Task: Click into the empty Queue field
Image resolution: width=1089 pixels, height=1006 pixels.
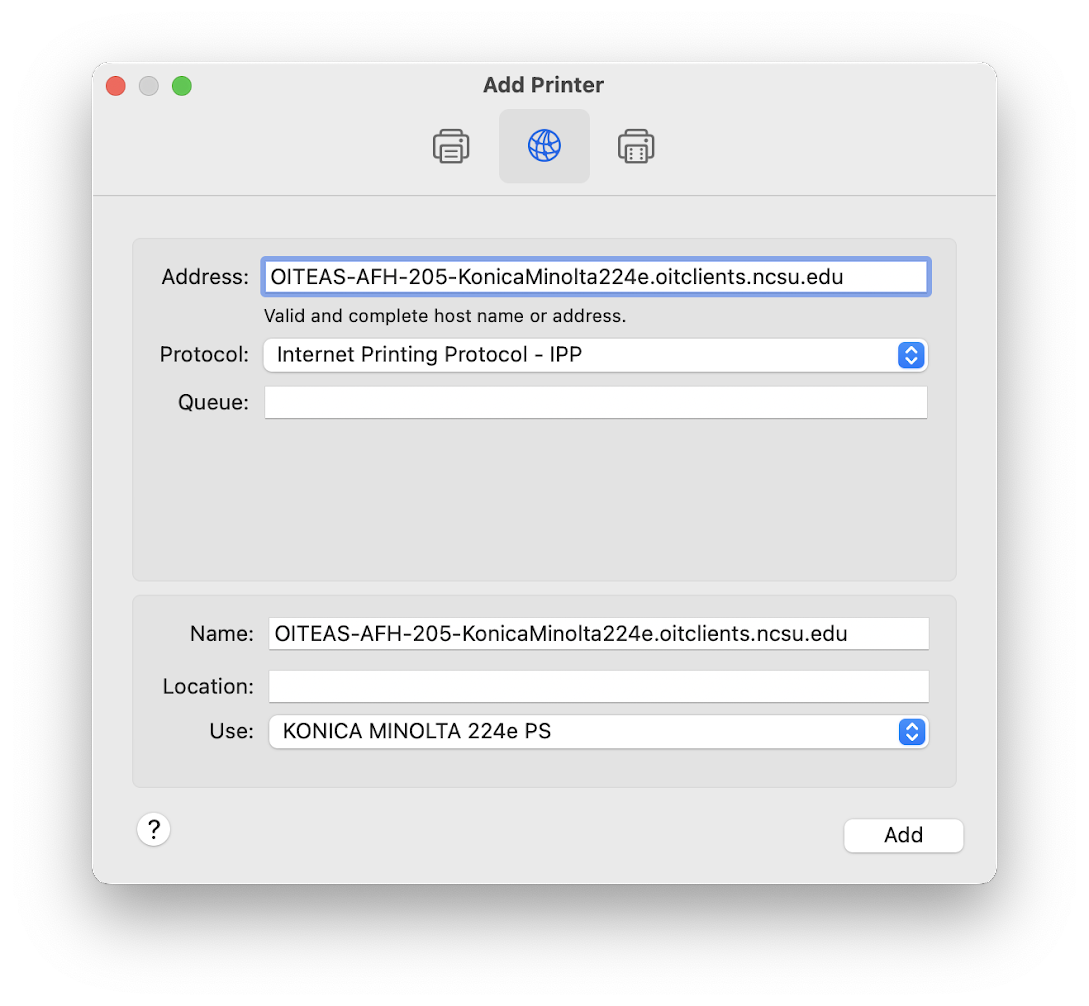Action: tap(595, 403)
